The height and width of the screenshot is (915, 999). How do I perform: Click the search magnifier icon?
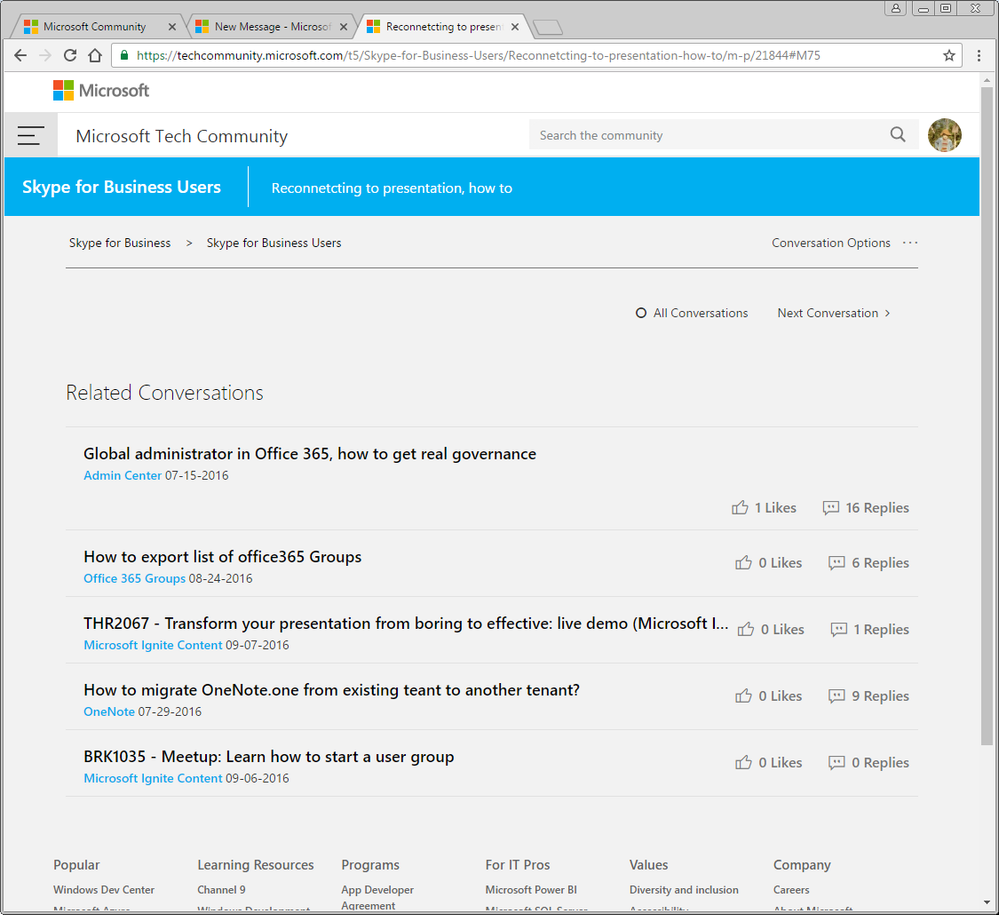pos(898,134)
